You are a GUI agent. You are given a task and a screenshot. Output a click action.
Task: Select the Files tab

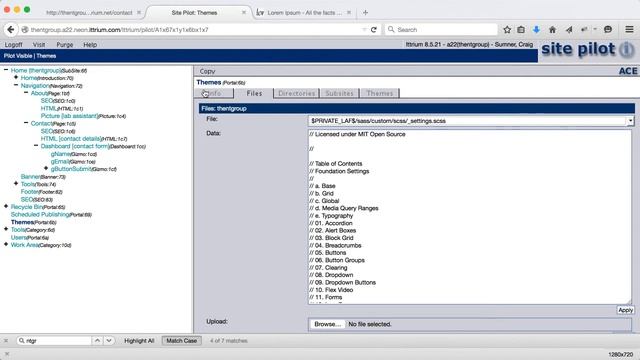click(x=254, y=93)
